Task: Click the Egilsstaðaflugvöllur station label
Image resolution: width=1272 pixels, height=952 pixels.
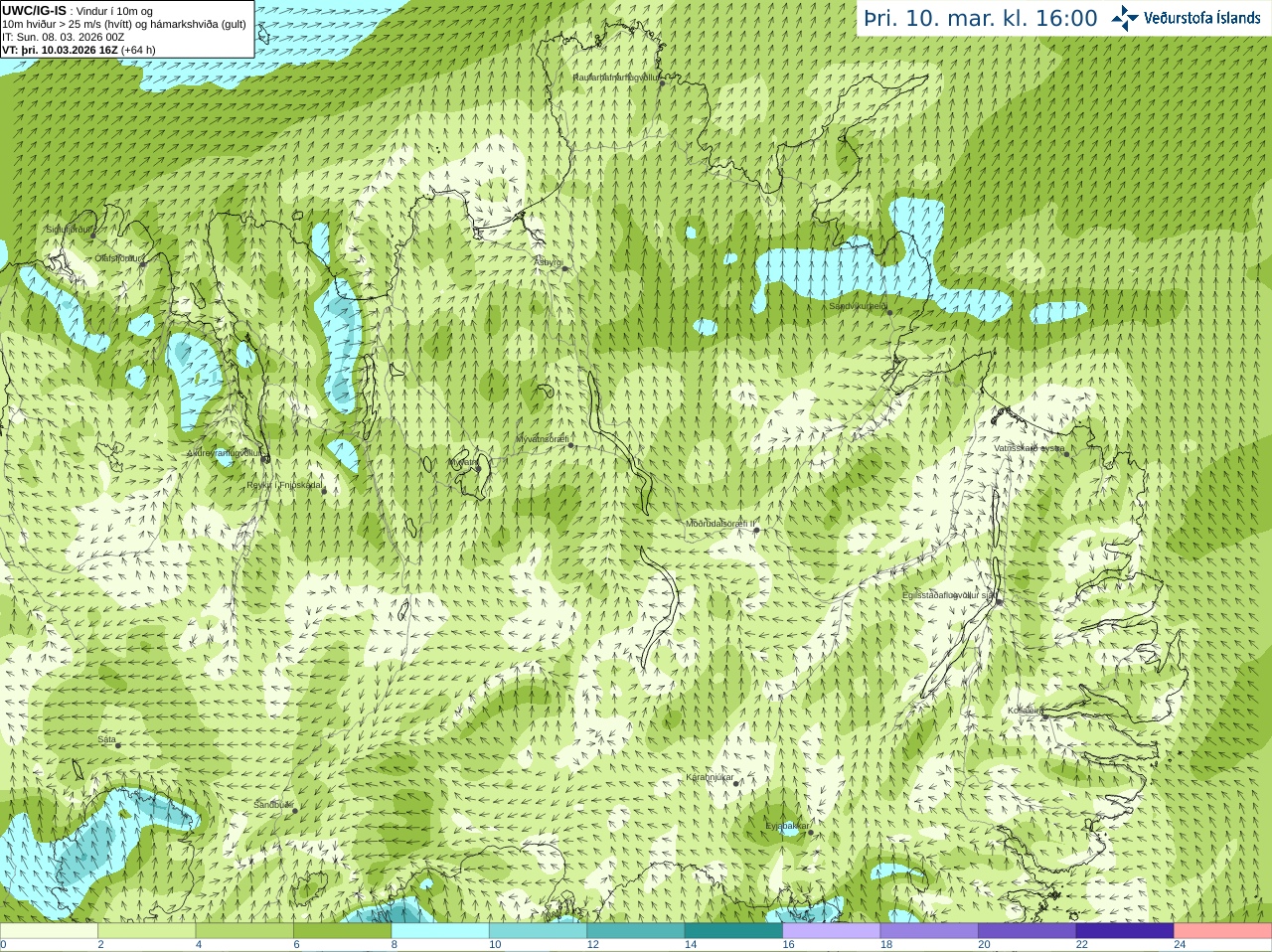Action: (949, 595)
